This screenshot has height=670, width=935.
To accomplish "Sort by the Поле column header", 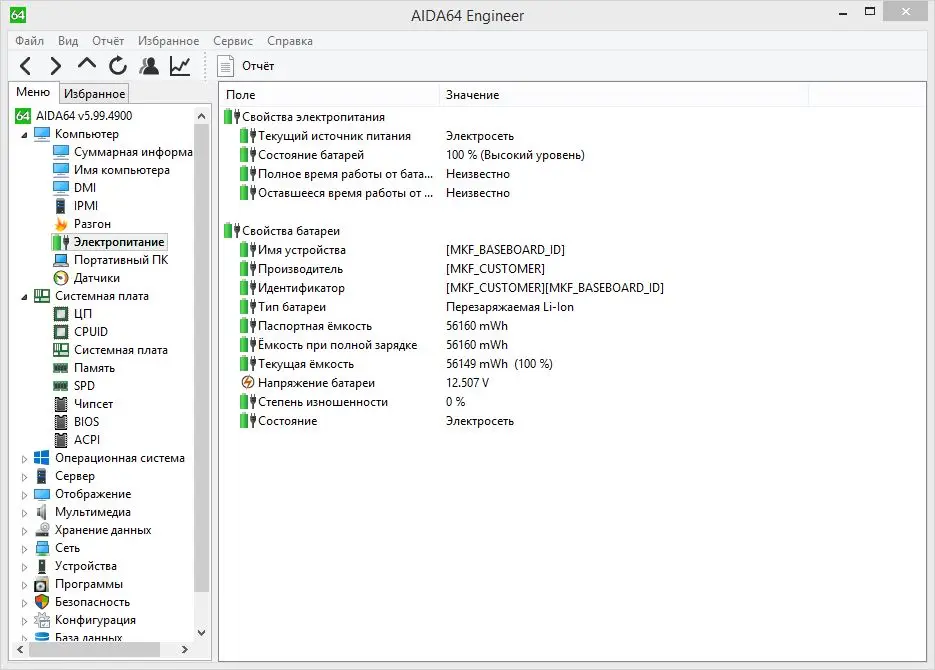I will pyautogui.click(x=330, y=95).
